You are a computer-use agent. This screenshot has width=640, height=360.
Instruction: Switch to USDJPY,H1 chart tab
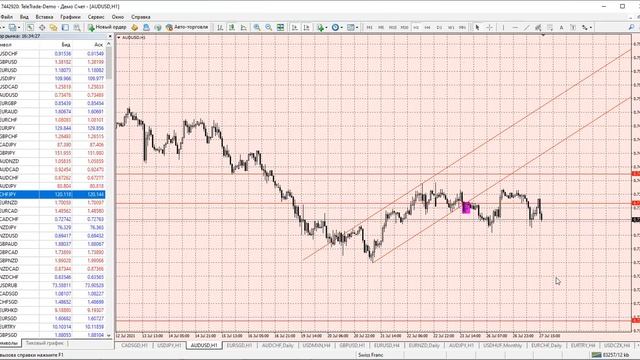click(x=169, y=345)
